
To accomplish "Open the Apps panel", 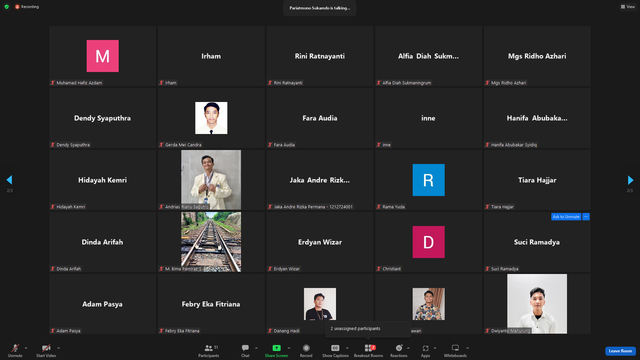I will pyautogui.click(x=425, y=350).
